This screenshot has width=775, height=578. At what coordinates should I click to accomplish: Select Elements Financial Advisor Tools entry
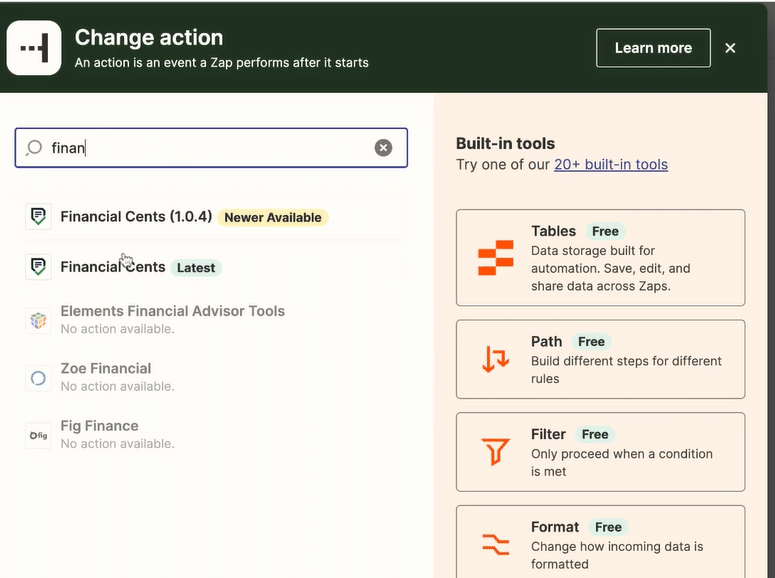(x=211, y=320)
